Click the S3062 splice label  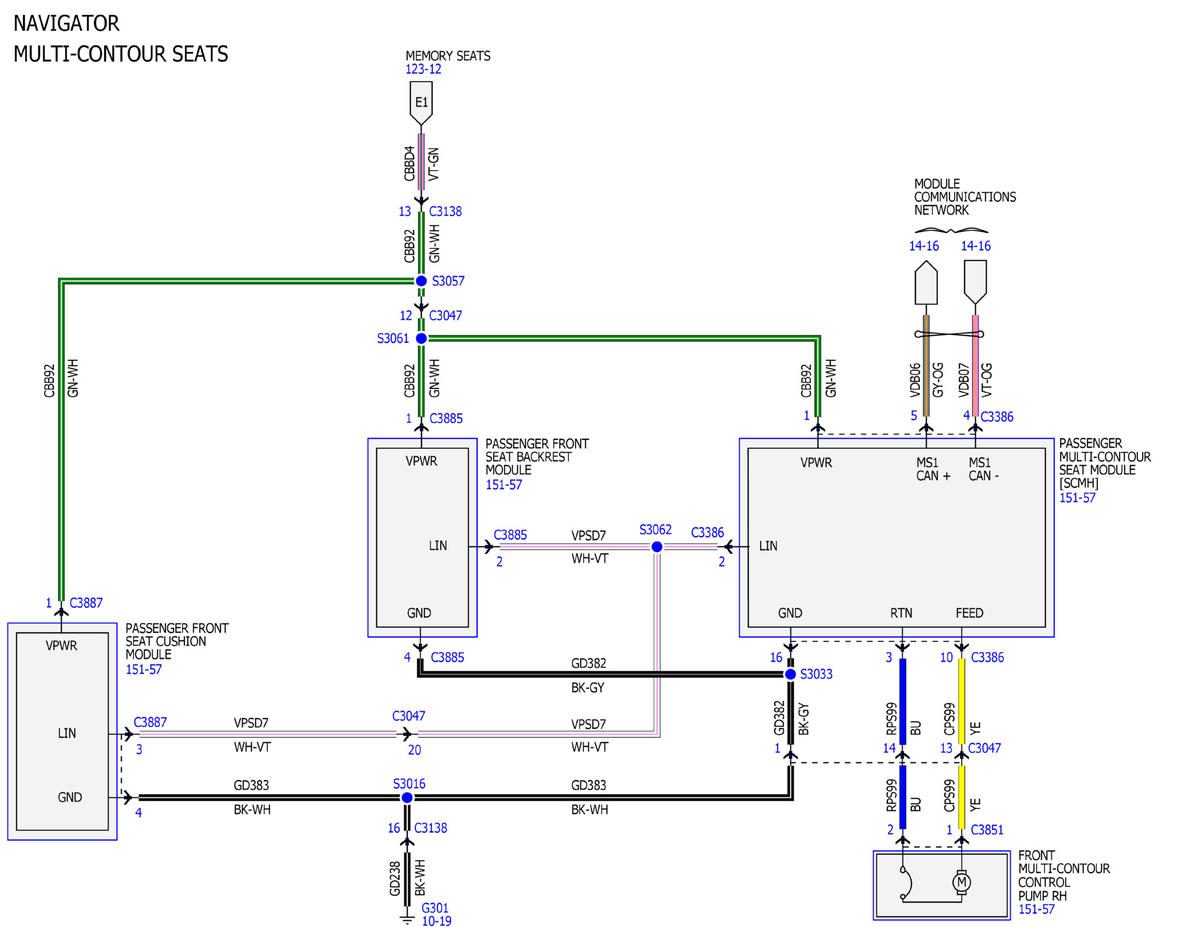(656, 528)
